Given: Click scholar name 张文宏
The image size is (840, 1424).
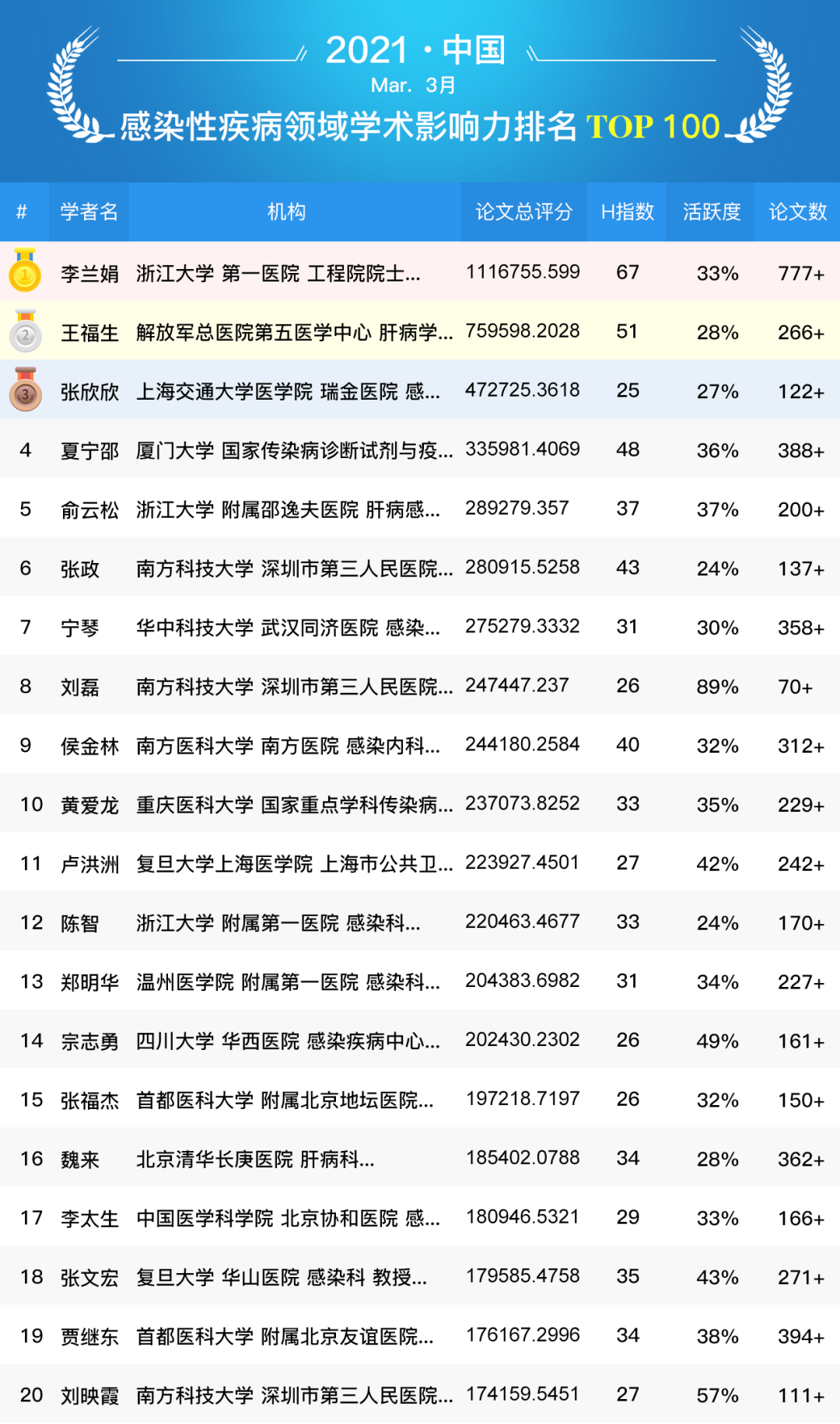Looking at the screenshot, I should 90,1279.
